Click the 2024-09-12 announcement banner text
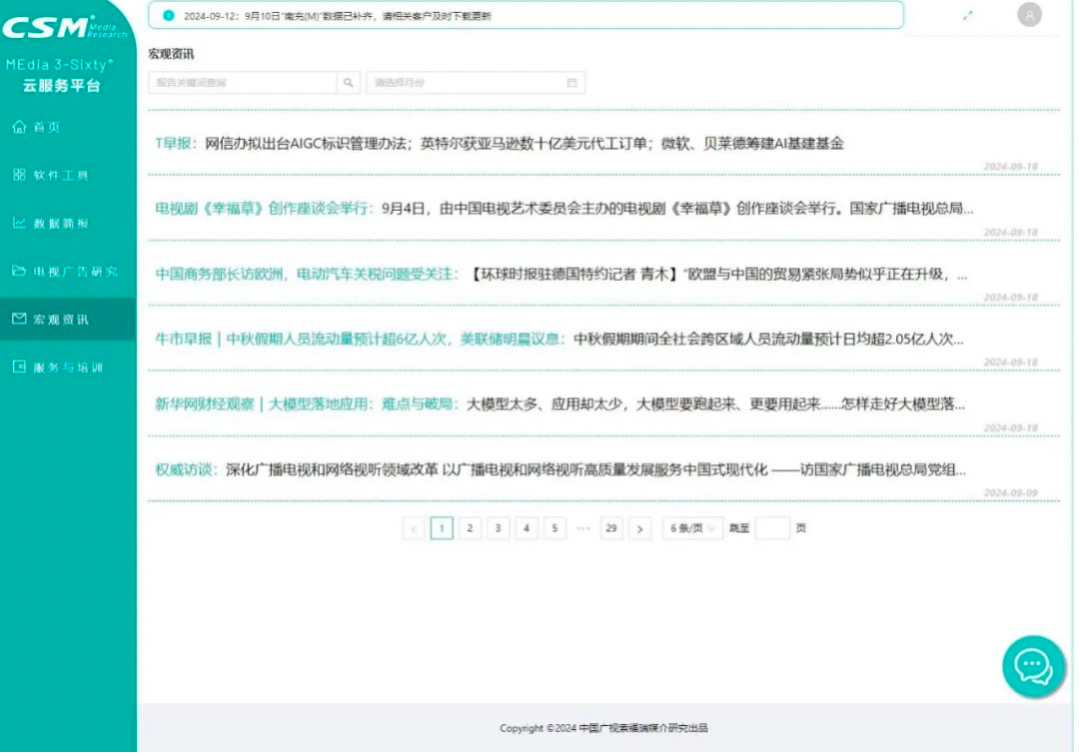 tap(338, 16)
